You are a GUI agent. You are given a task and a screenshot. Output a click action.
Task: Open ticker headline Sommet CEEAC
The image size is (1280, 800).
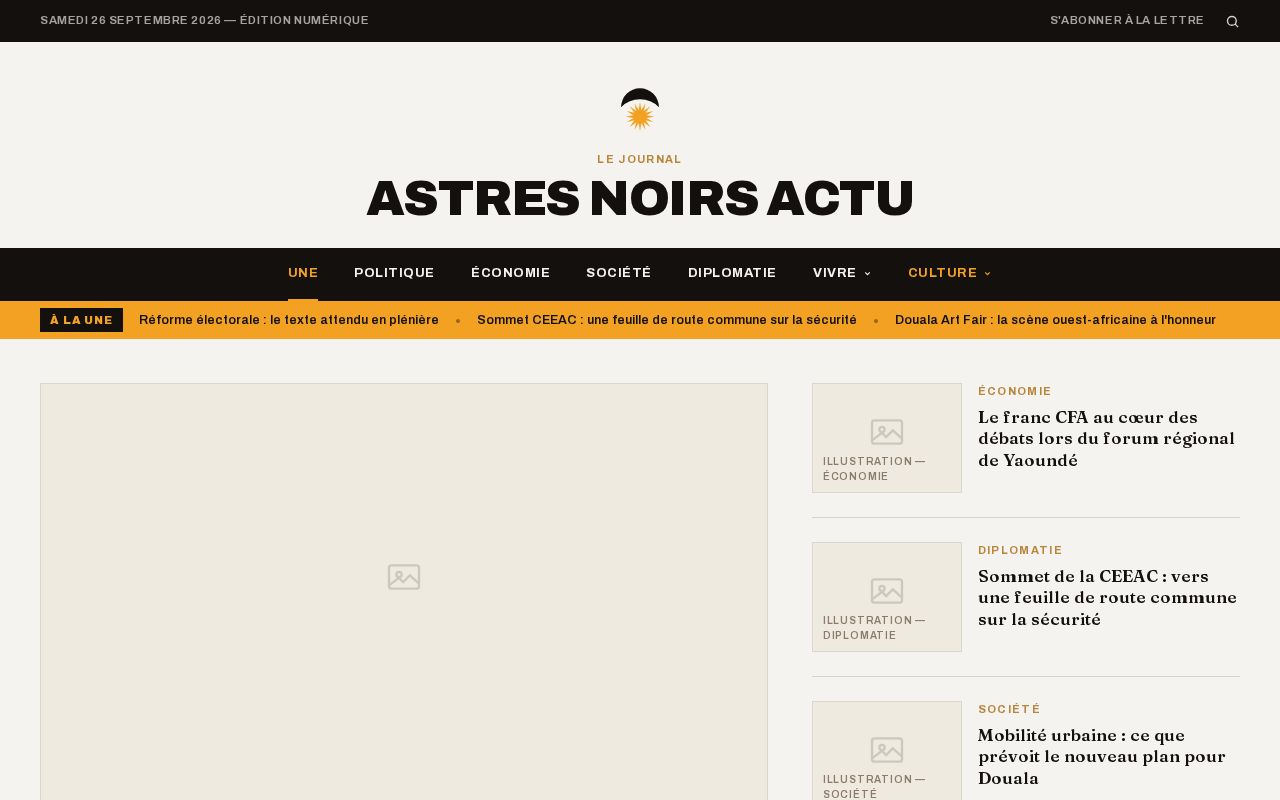click(667, 320)
